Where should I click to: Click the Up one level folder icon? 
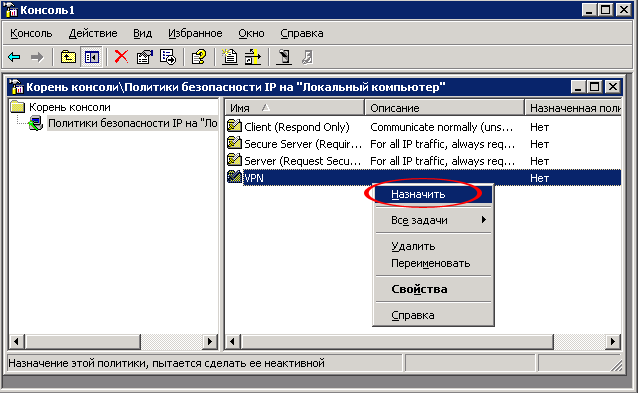click(x=68, y=57)
